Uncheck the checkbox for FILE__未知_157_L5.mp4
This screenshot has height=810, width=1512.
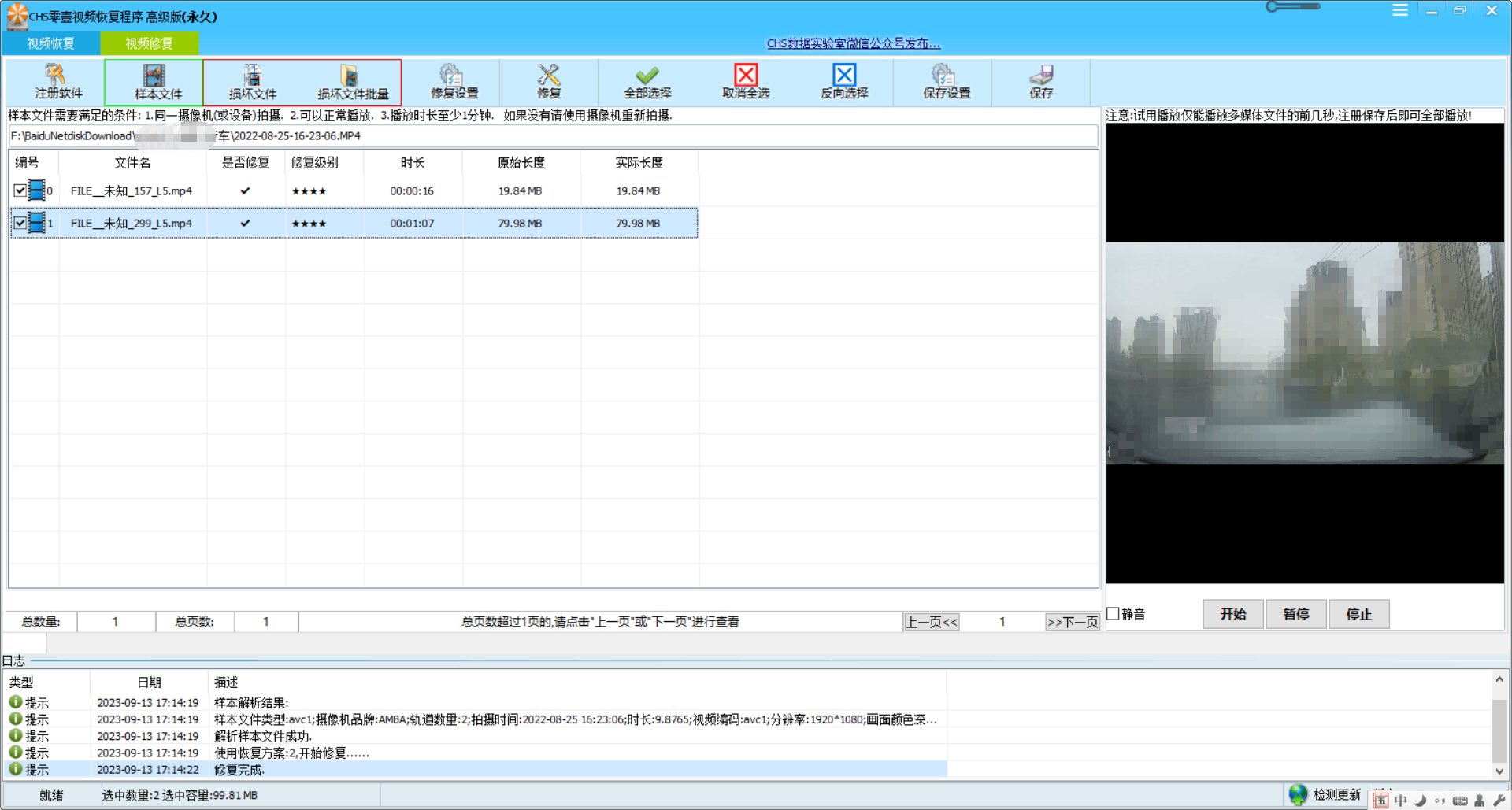click(20, 190)
